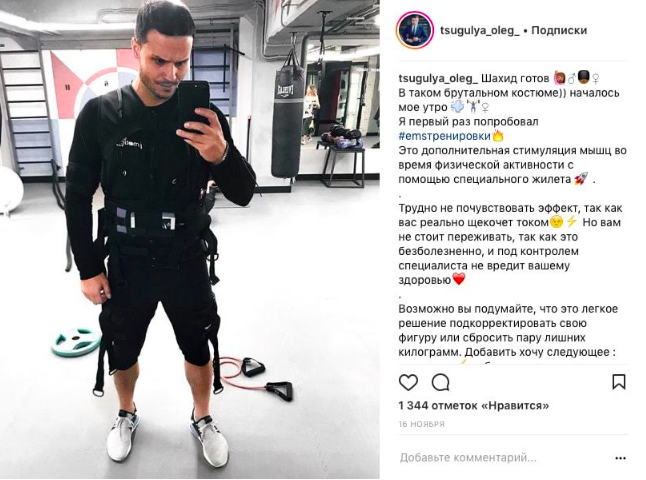Viewport: 646px width, 480px height.
Task: Click the tsugulya_oleg_ username in the caption
Action: click(x=438, y=79)
